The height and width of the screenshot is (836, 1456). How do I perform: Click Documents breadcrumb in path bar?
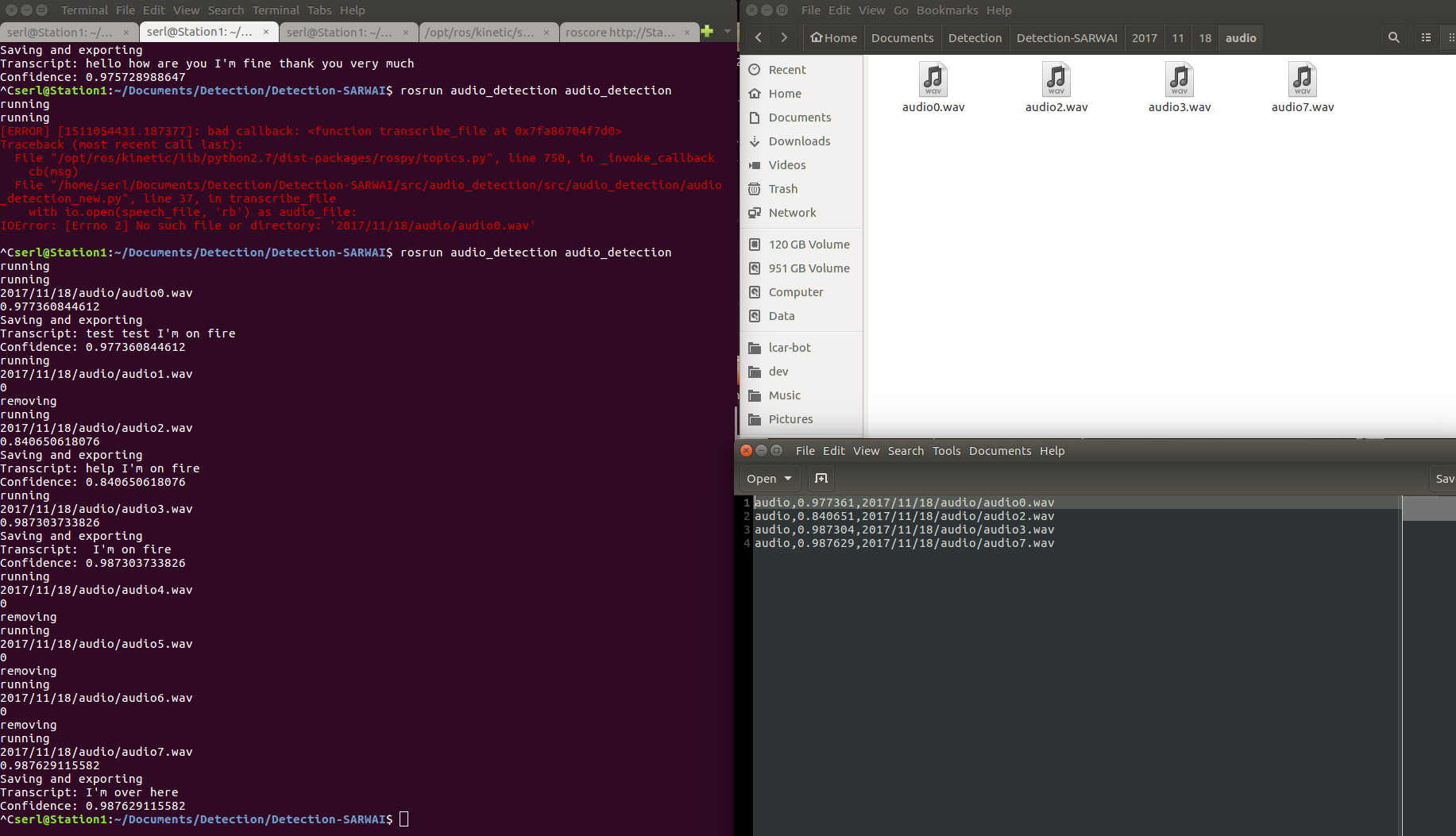902,37
